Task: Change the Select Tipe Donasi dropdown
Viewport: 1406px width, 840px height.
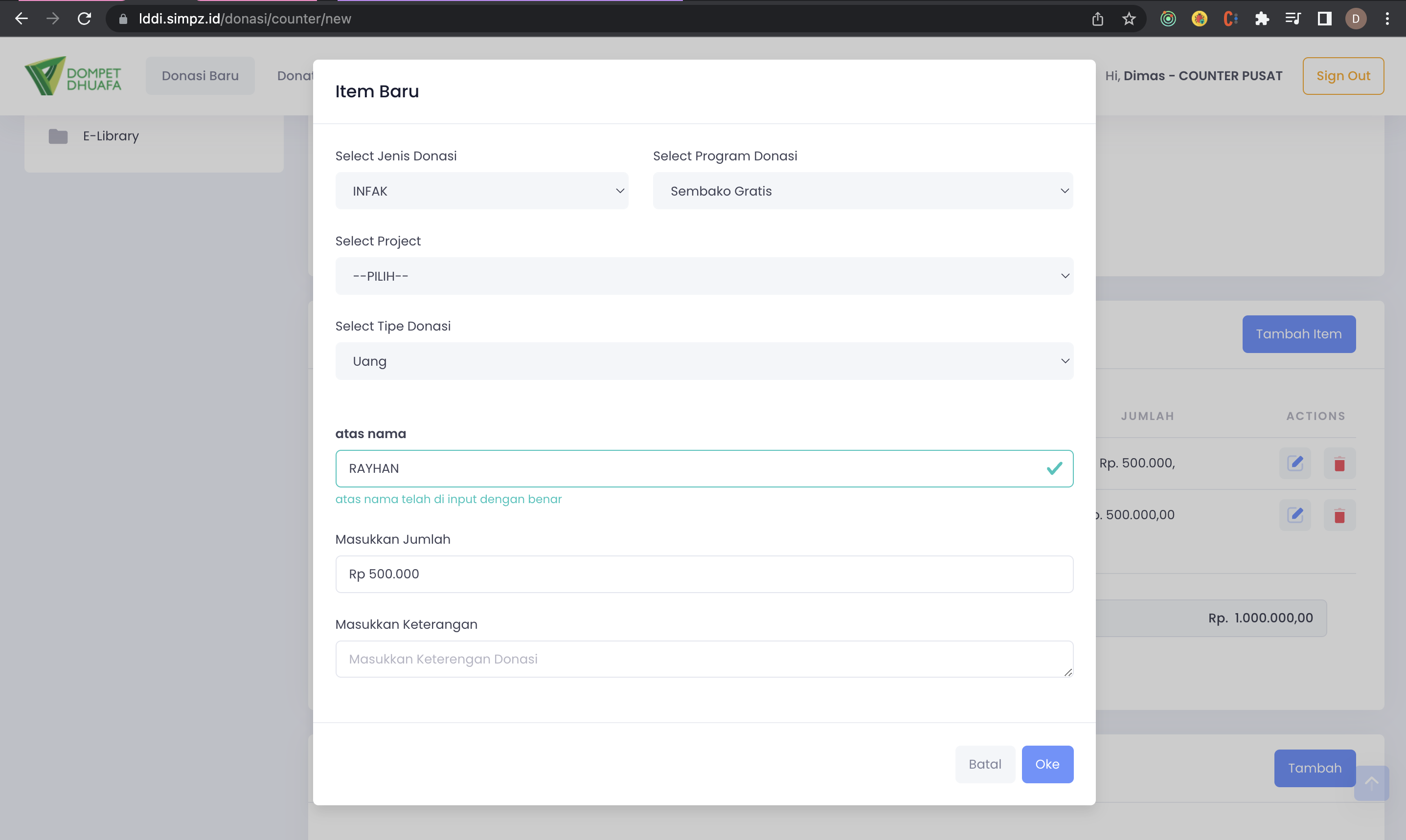Action: (704, 361)
